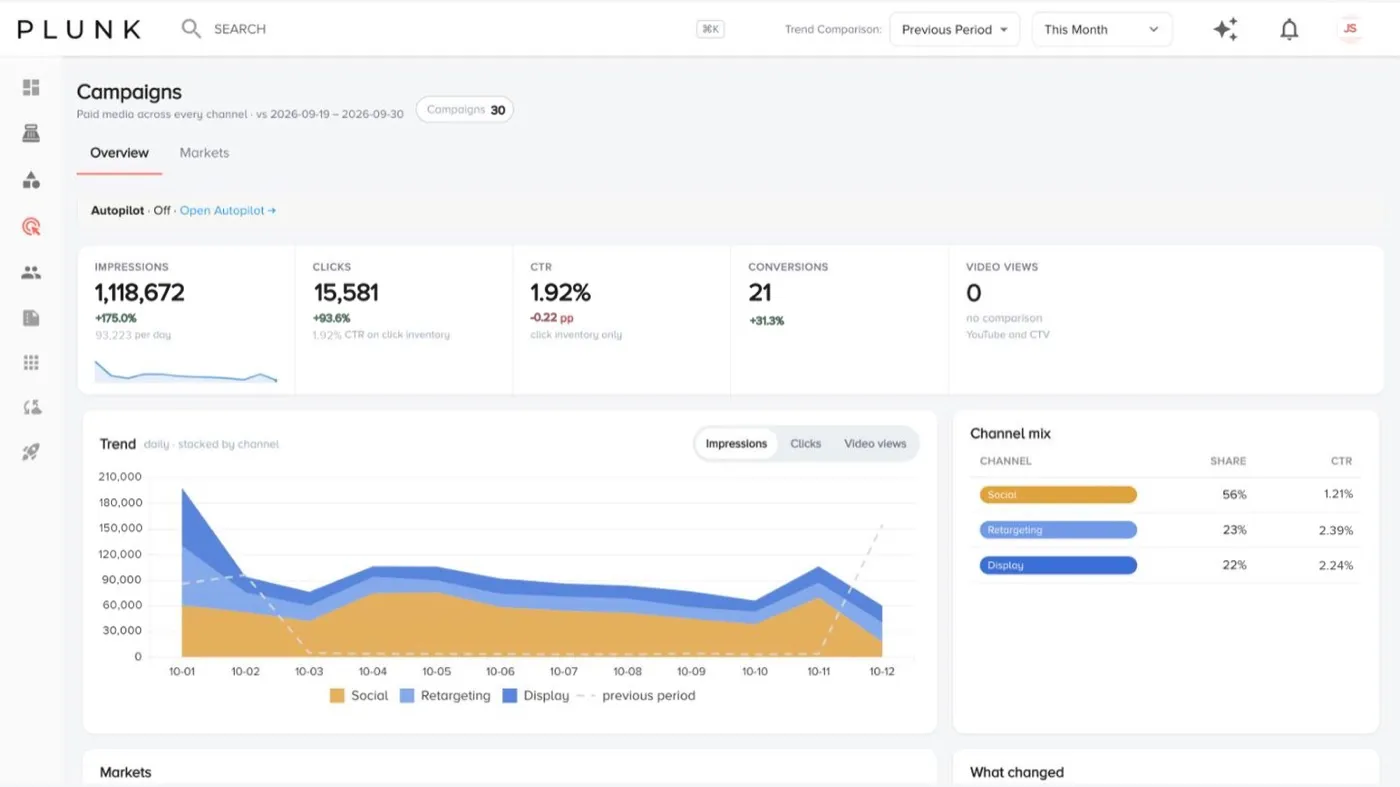Click the 1,118,672 impressions value
The width and height of the screenshot is (1400, 787).
point(139,293)
